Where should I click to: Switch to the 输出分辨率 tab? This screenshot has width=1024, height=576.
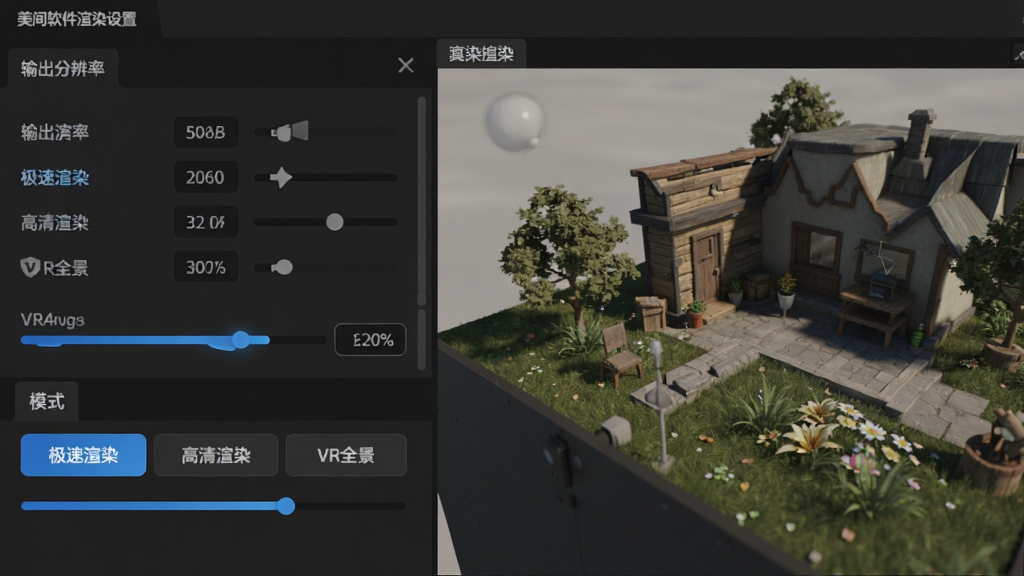click(x=63, y=68)
